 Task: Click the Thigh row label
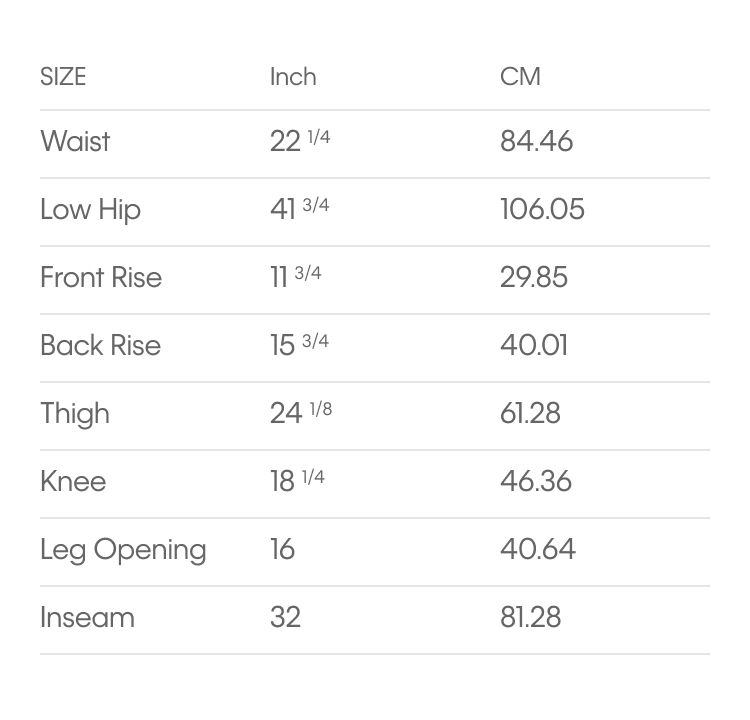tap(75, 413)
